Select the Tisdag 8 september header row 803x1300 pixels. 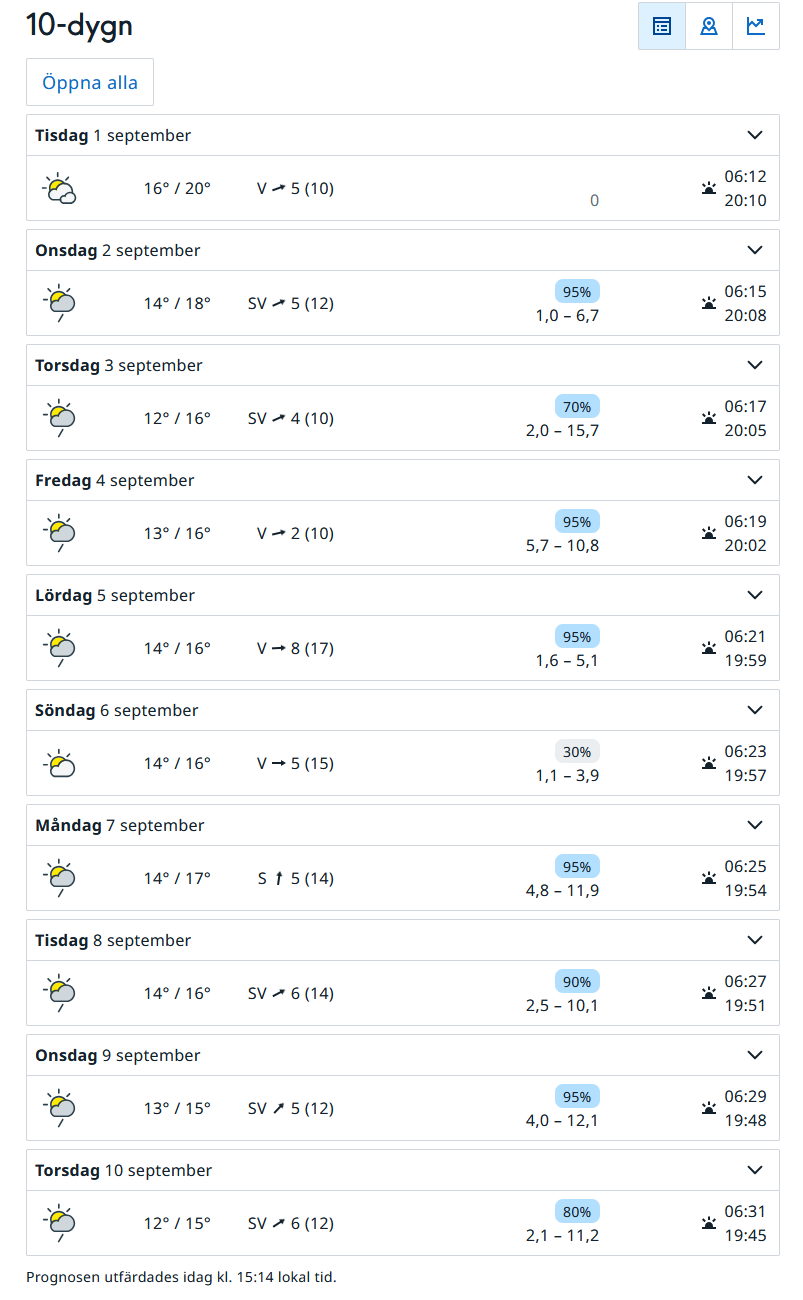pos(403,940)
